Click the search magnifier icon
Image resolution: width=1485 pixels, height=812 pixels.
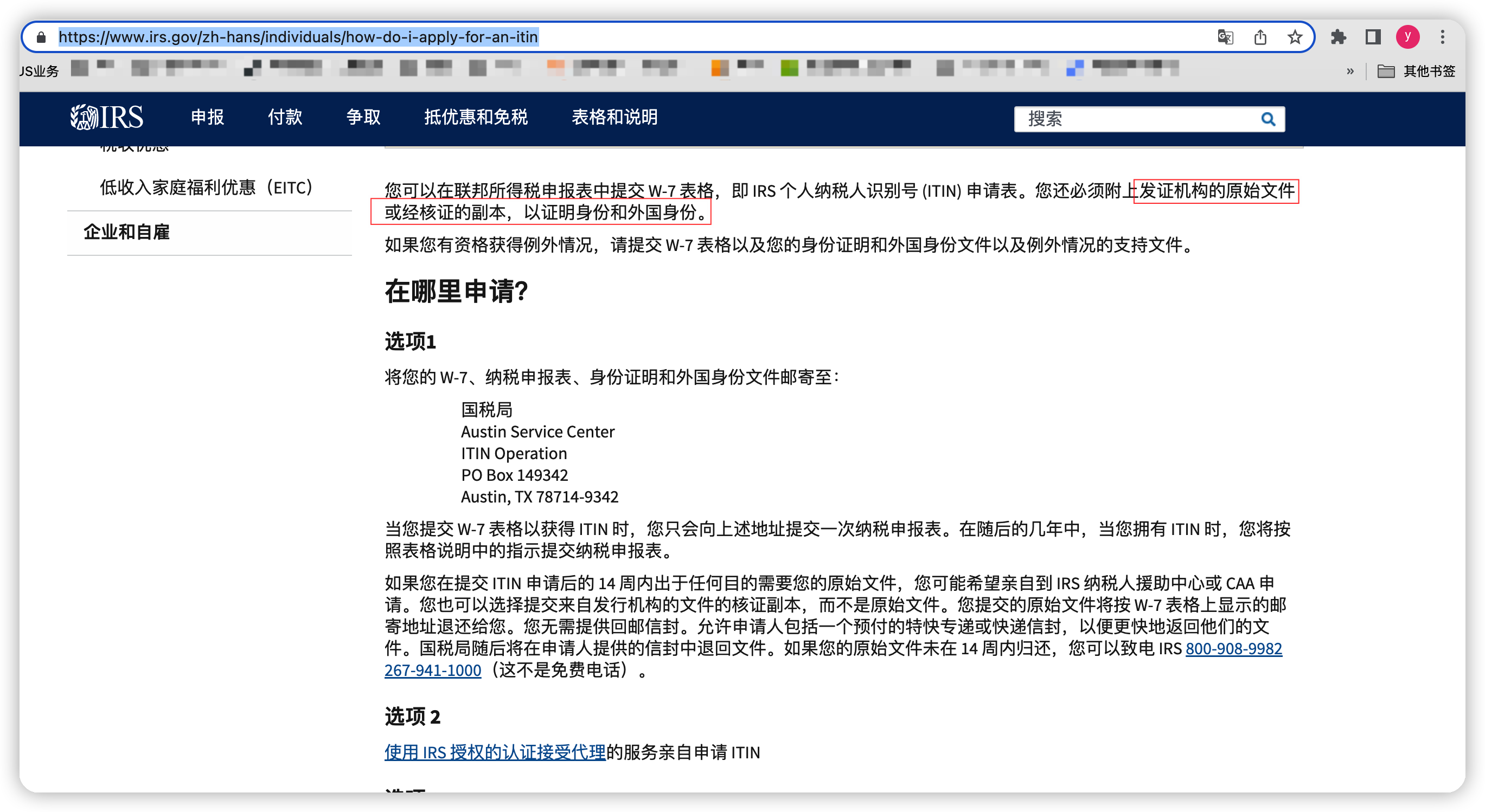click(x=1268, y=119)
